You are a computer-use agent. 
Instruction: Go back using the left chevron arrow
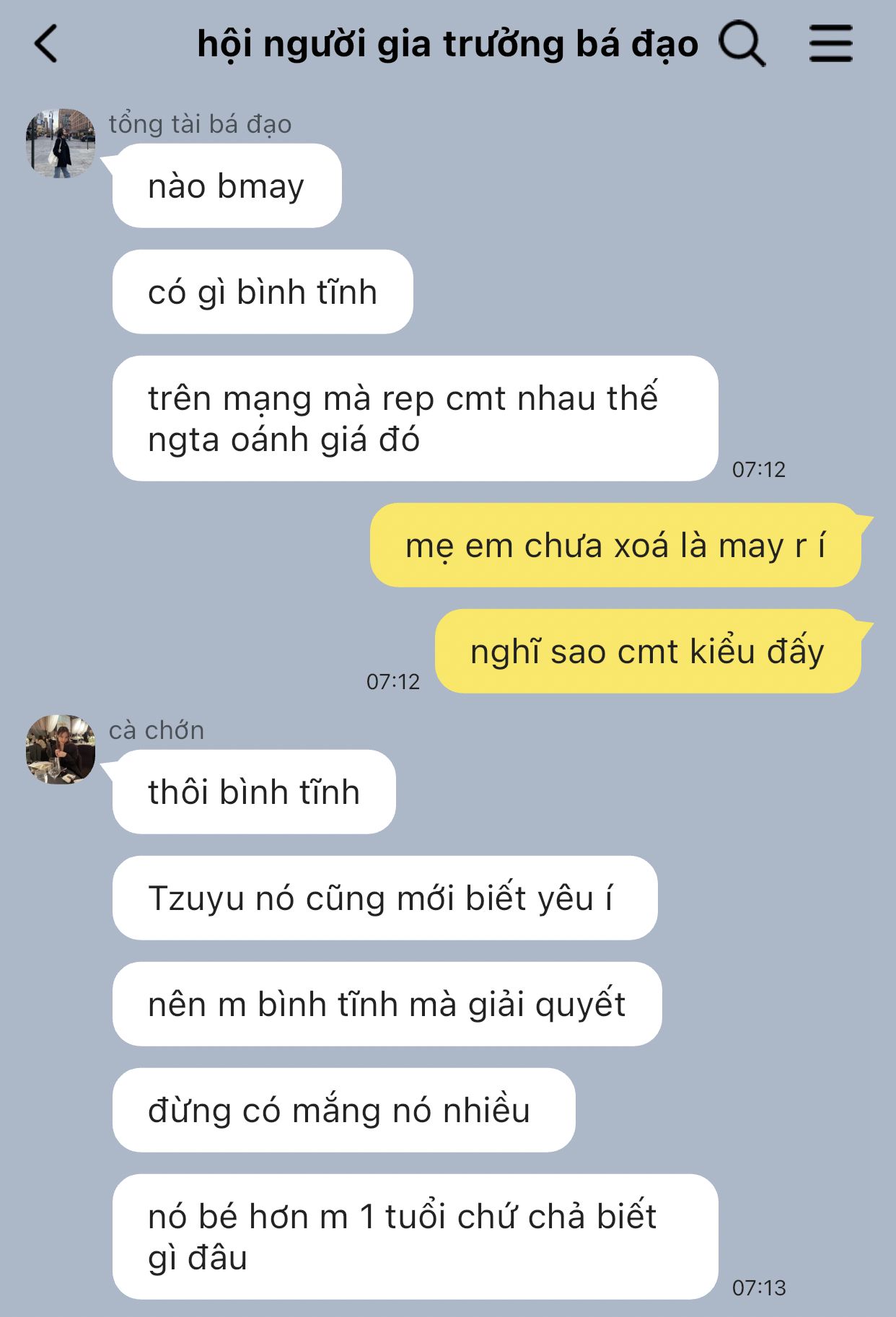pyautogui.click(x=45, y=44)
